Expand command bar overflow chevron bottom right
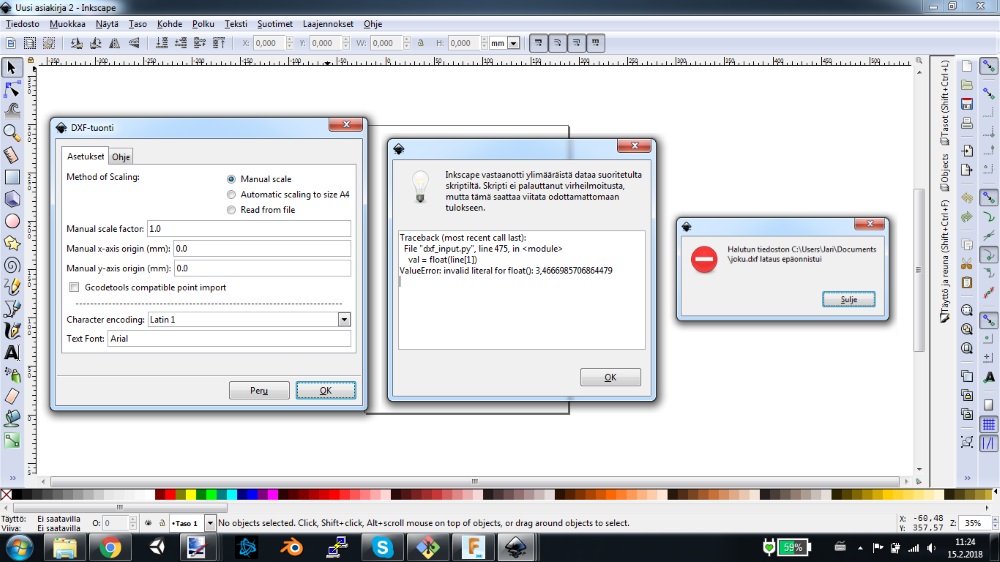Screen dimensions: 1000x562 point(967,477)
